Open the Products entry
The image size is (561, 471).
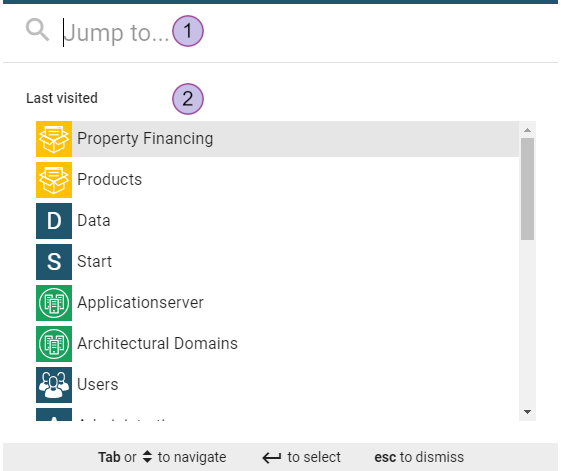coord(277,180)
